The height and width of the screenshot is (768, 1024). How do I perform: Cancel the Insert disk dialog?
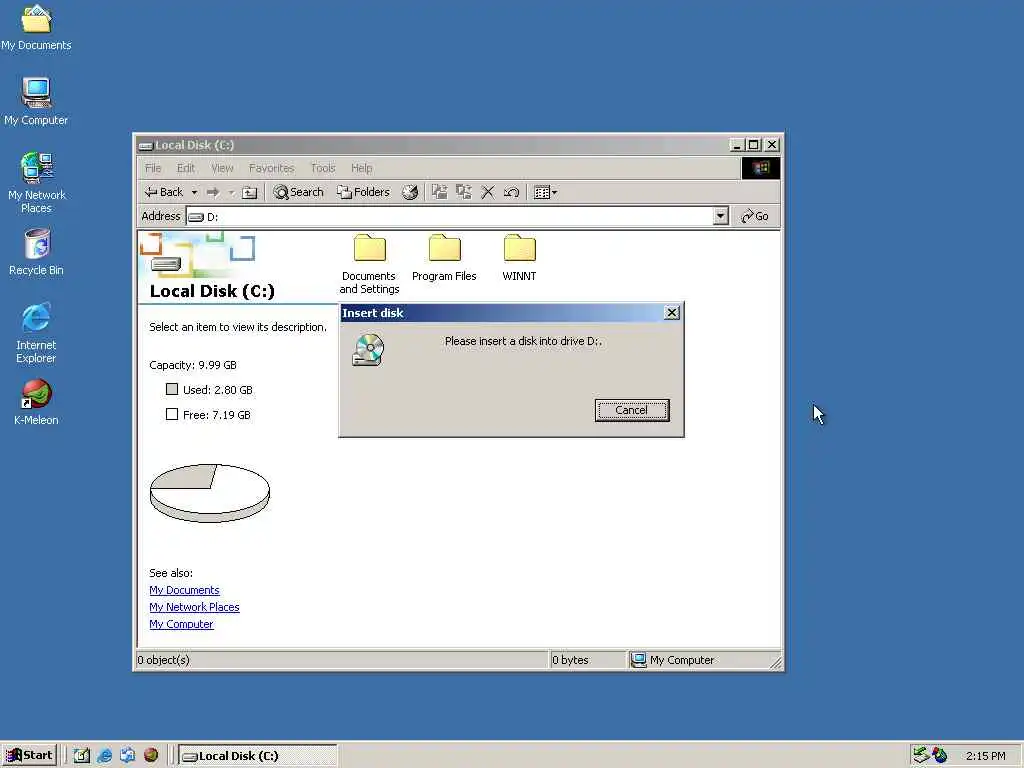tap(632, 410)
